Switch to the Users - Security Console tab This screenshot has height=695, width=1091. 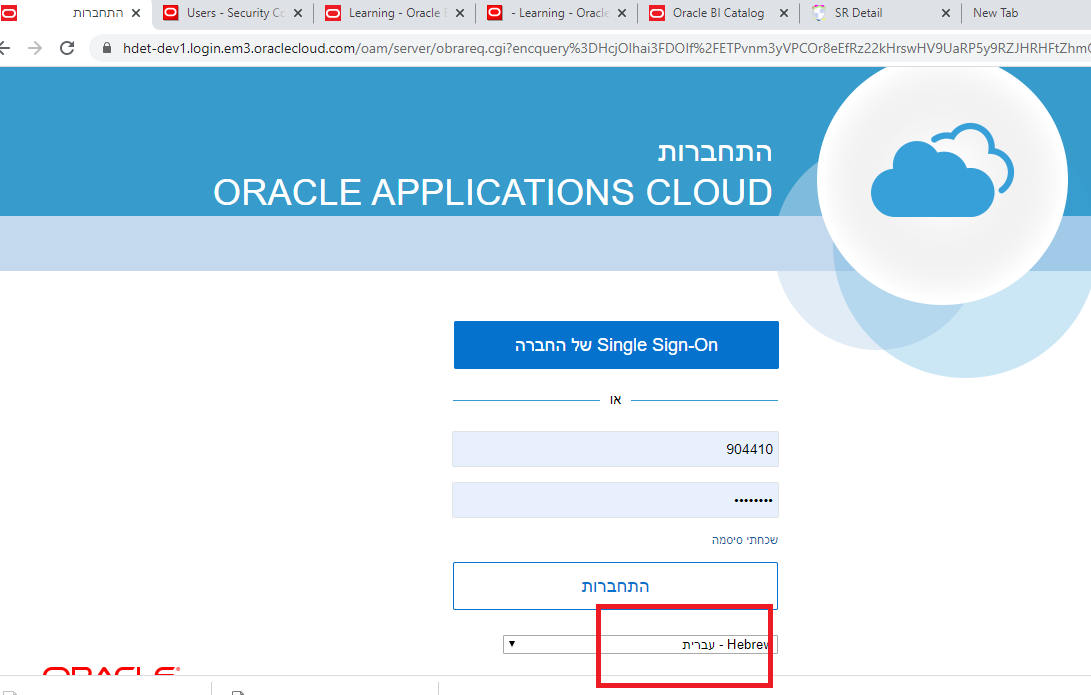pyautogui.click(x=235, y=13)
